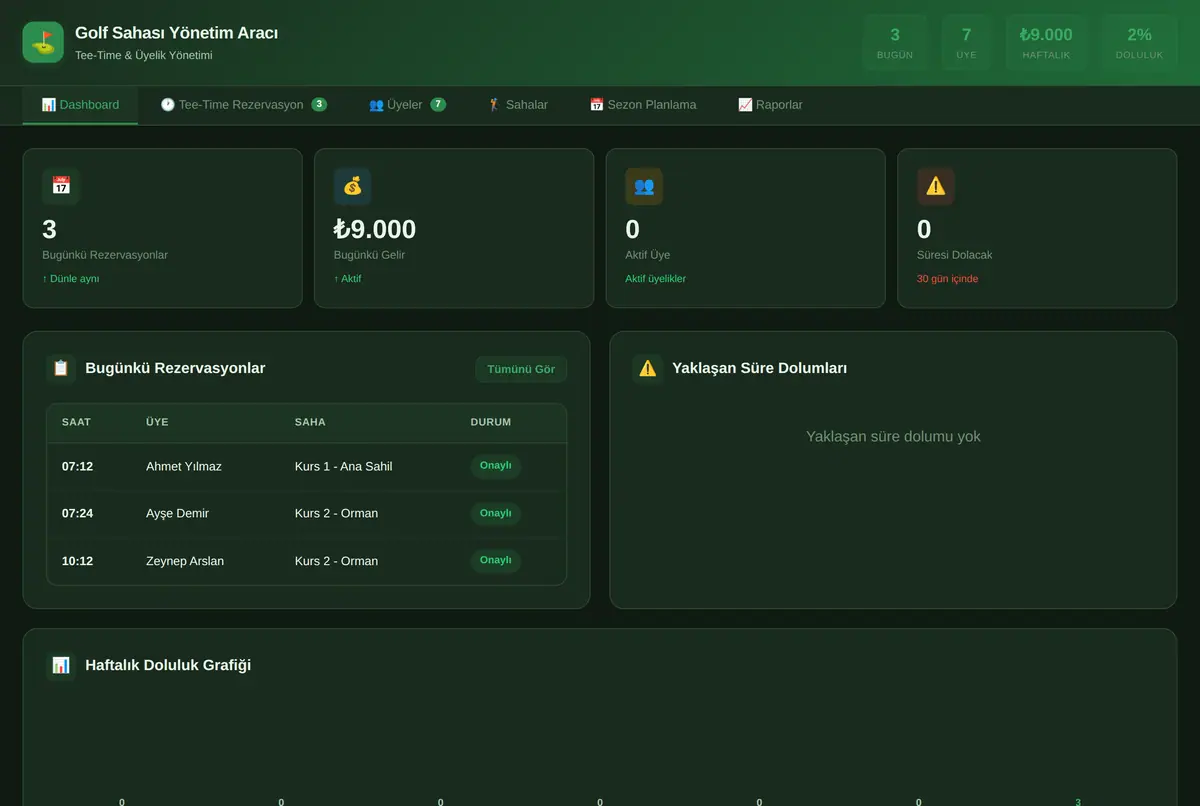Click the Haftalık Doluluk Grafiği heading

point(168,665)
